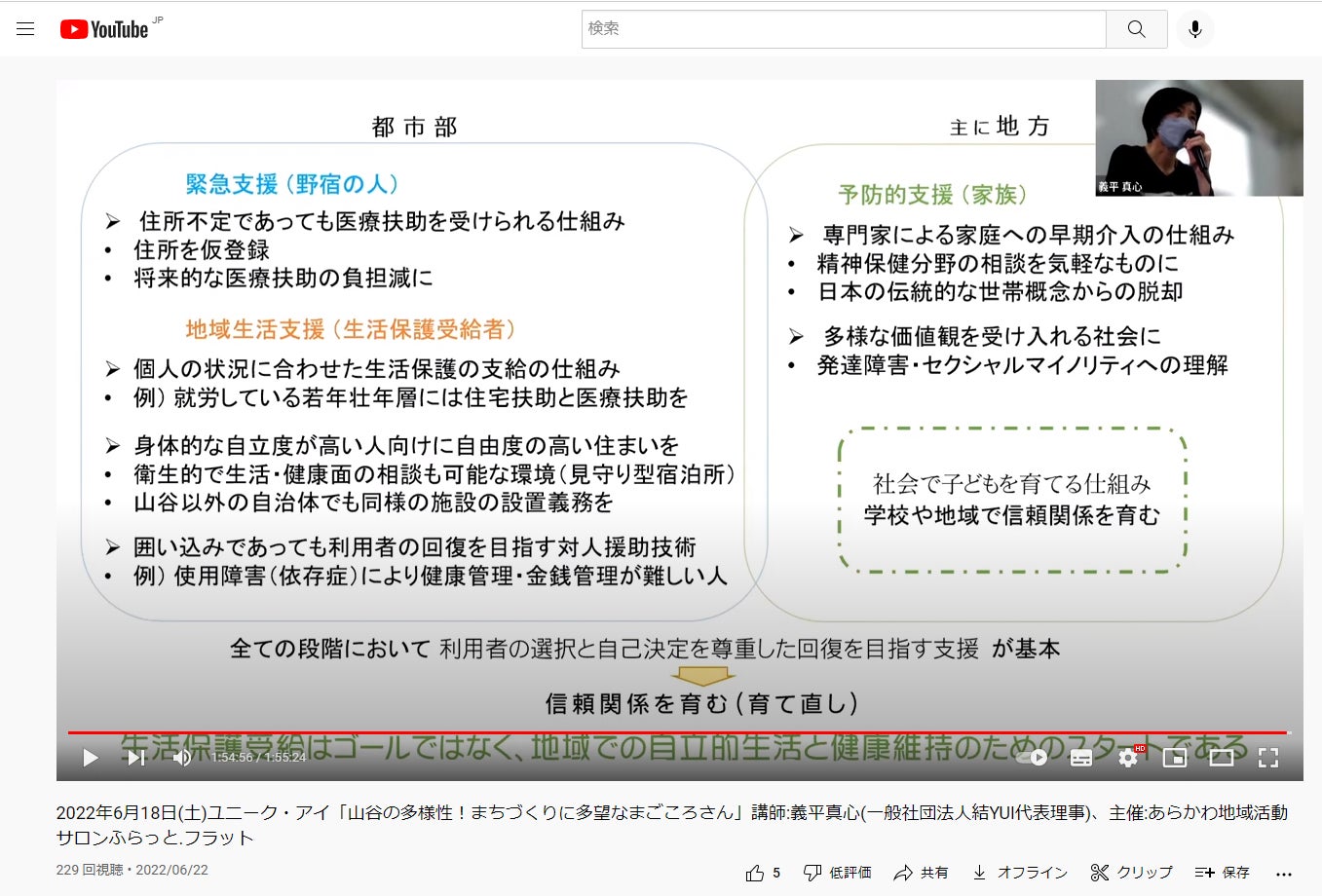Switch to miniplayer mode

1175,757
